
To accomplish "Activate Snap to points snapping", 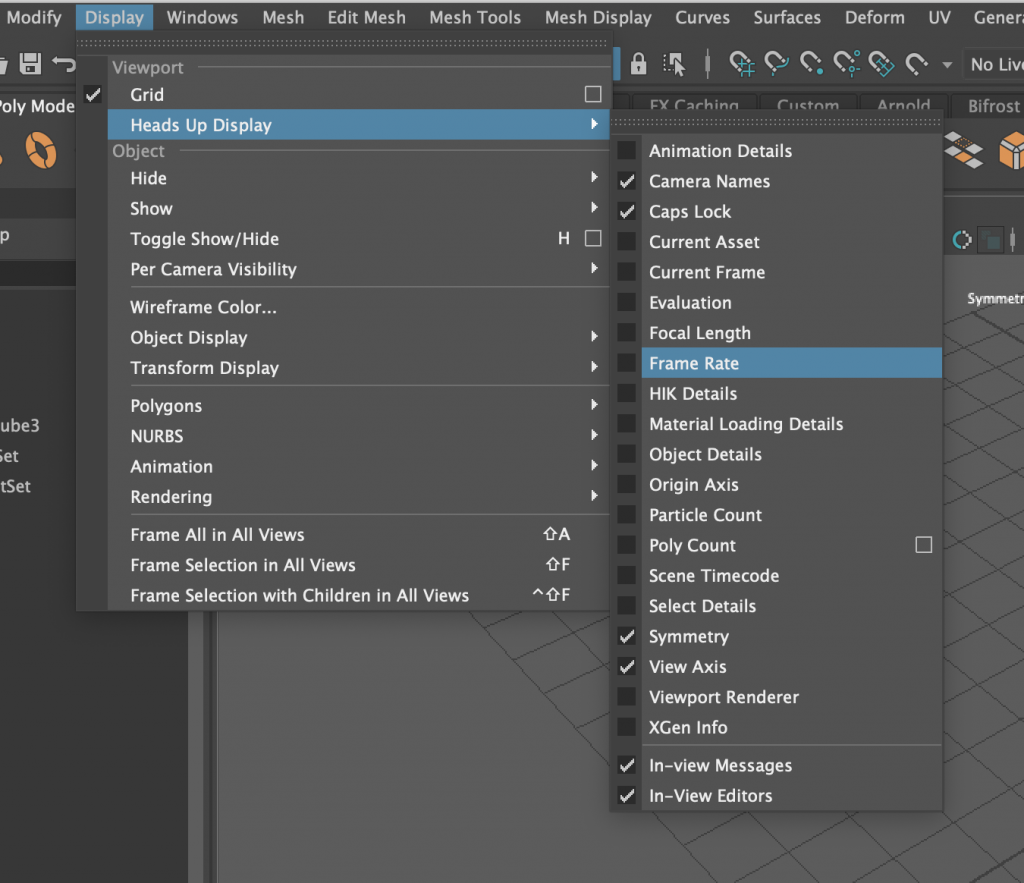I will pos(812,64).
